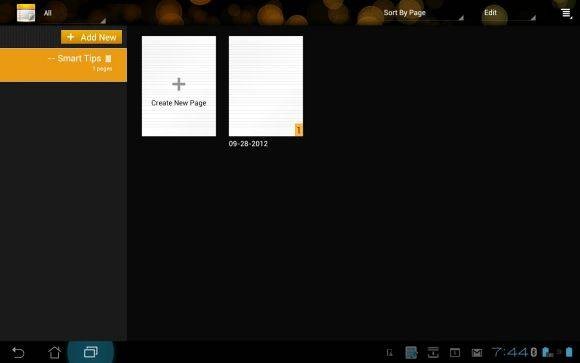The height and width of the screenshot is (363, 580).
Task: Click the Add New notebook button
Action: click(x=91, y=37)
